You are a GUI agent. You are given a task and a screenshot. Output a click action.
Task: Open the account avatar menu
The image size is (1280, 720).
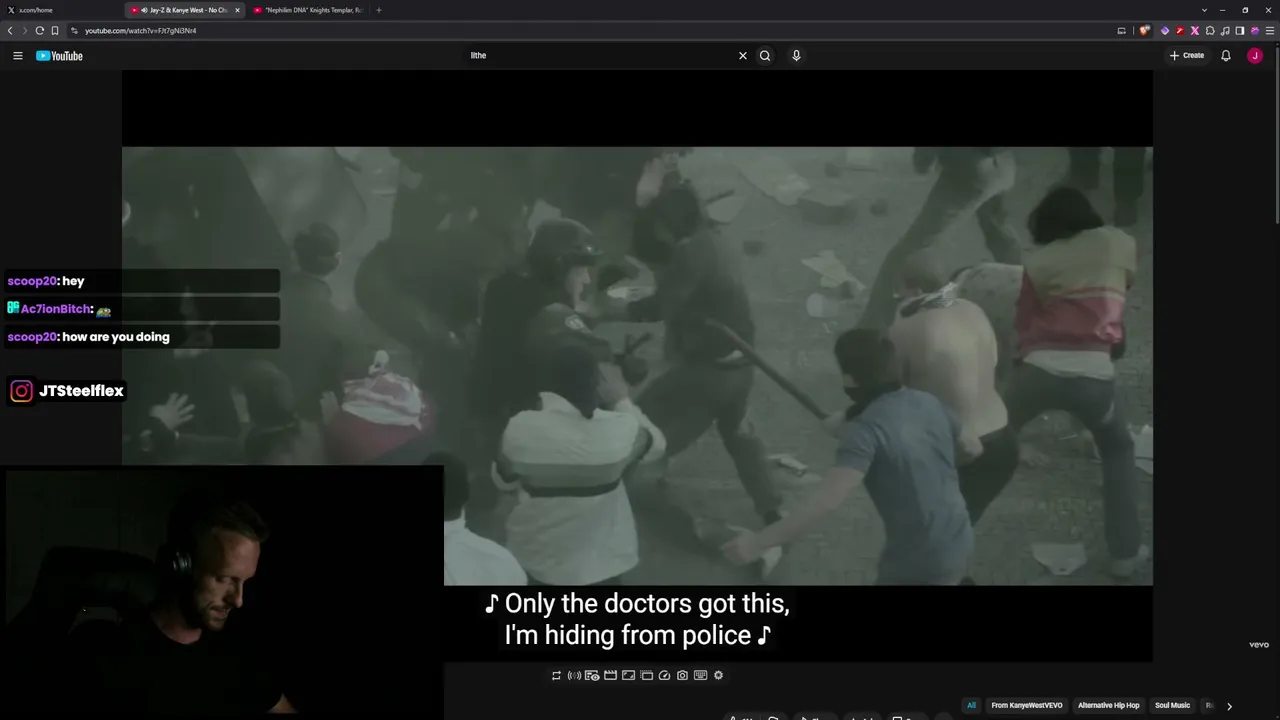pos(1255,56)
